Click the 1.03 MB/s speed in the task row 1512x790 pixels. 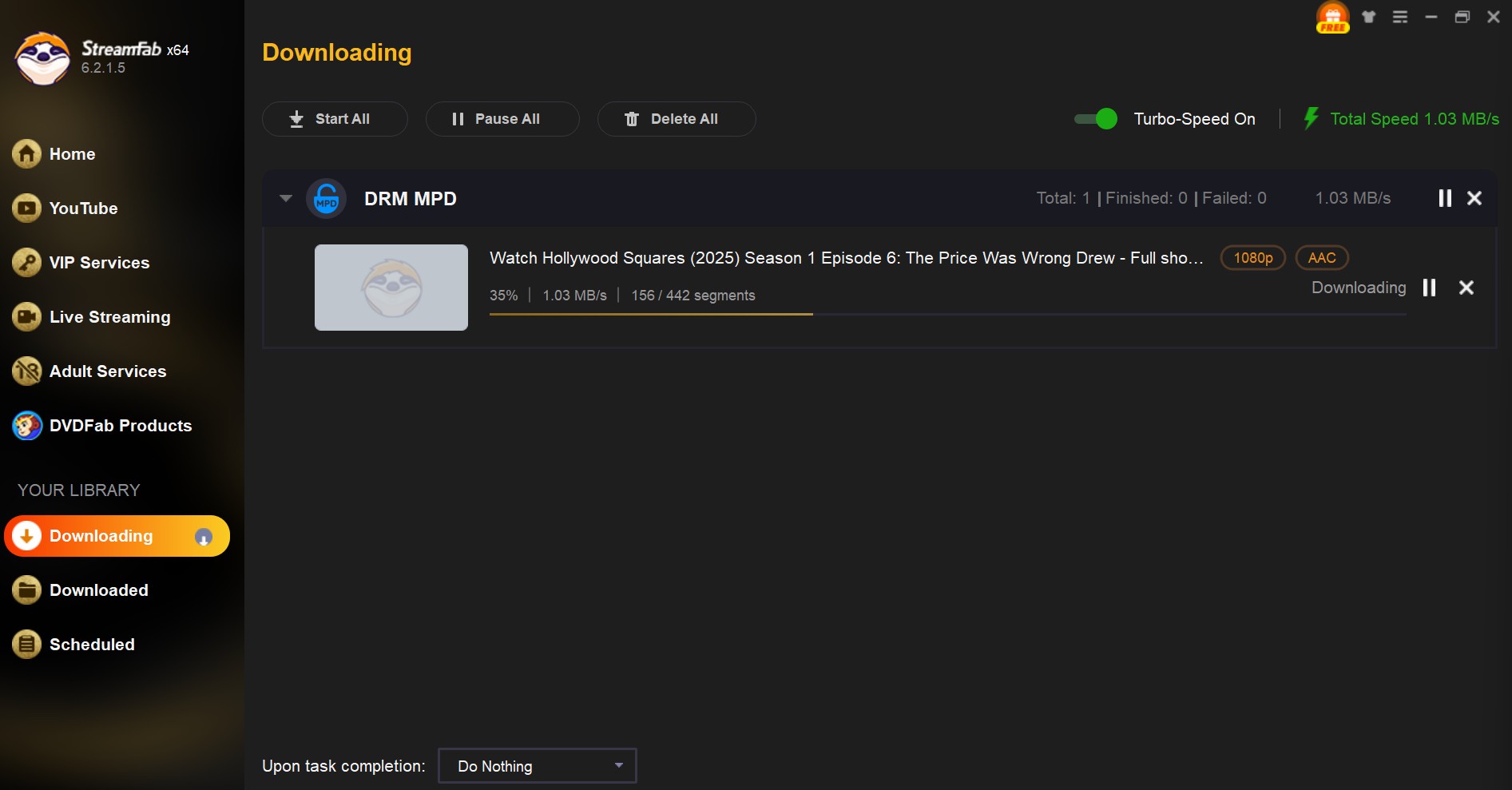575,296
